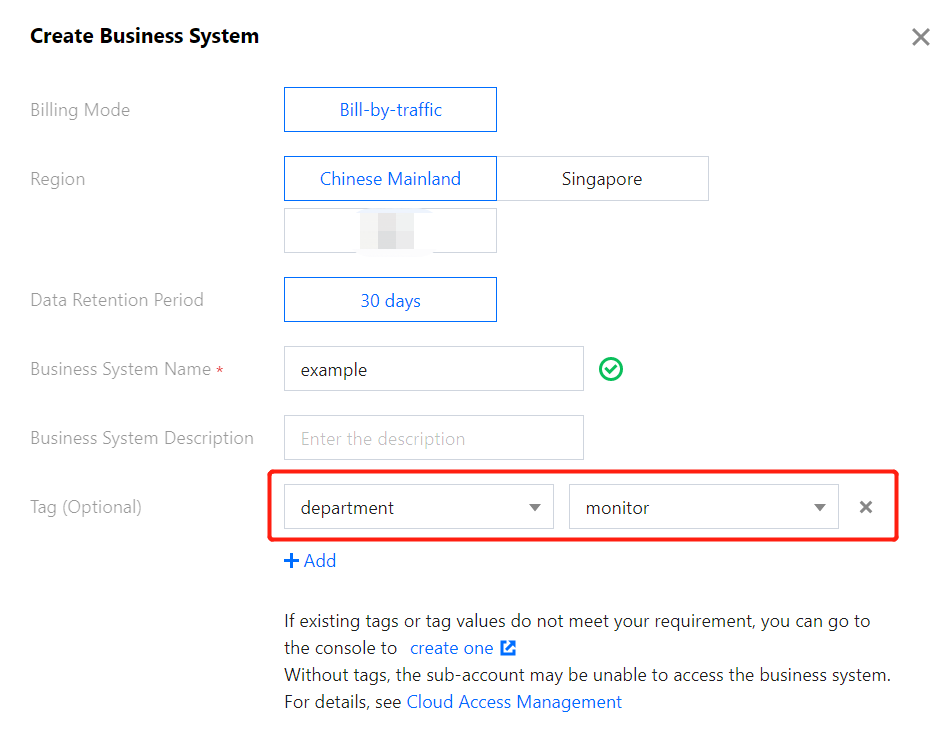Click the plus icon beside Add

click(x=292, y=561)
